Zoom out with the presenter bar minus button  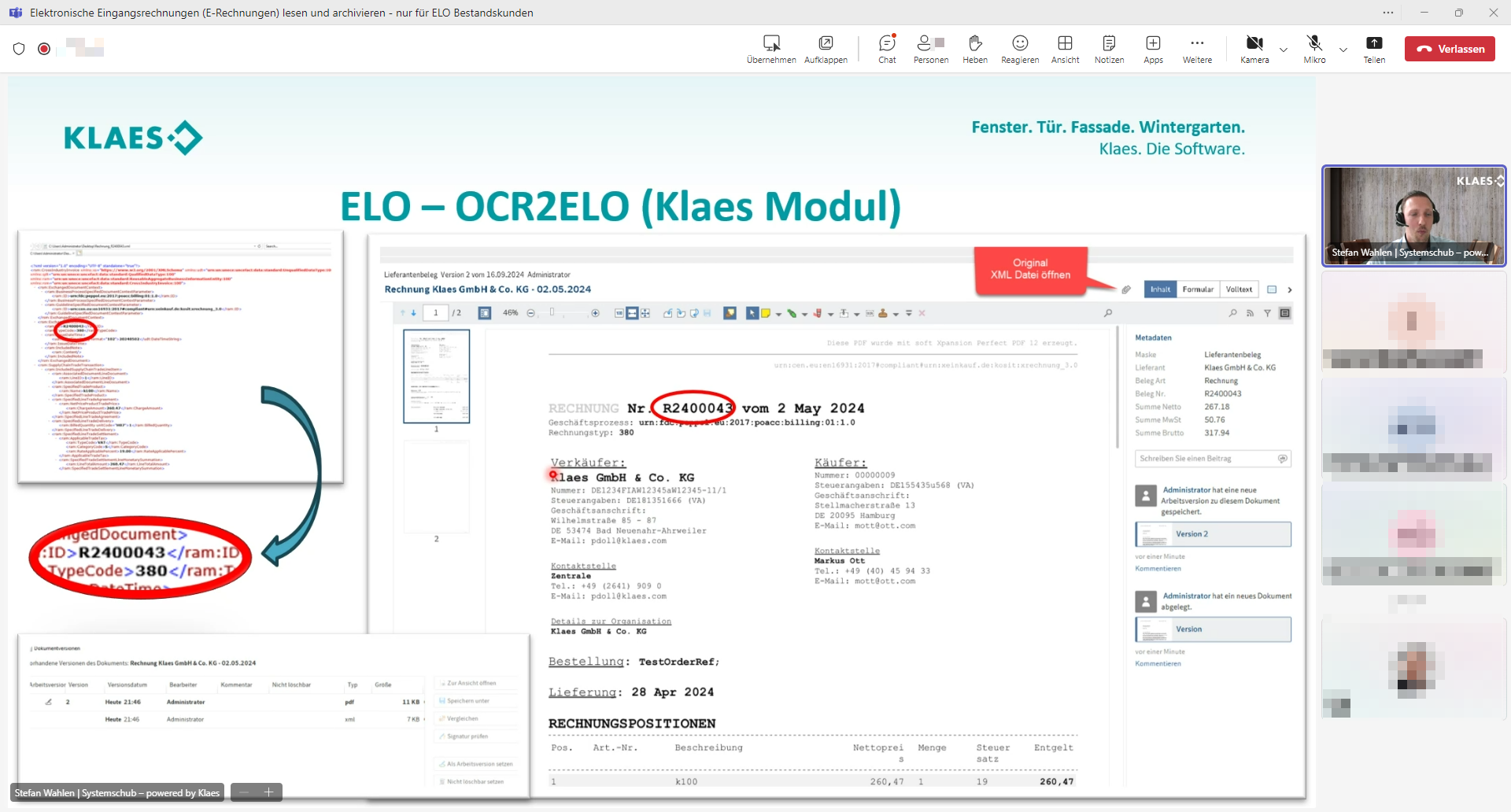coord(245,792)
